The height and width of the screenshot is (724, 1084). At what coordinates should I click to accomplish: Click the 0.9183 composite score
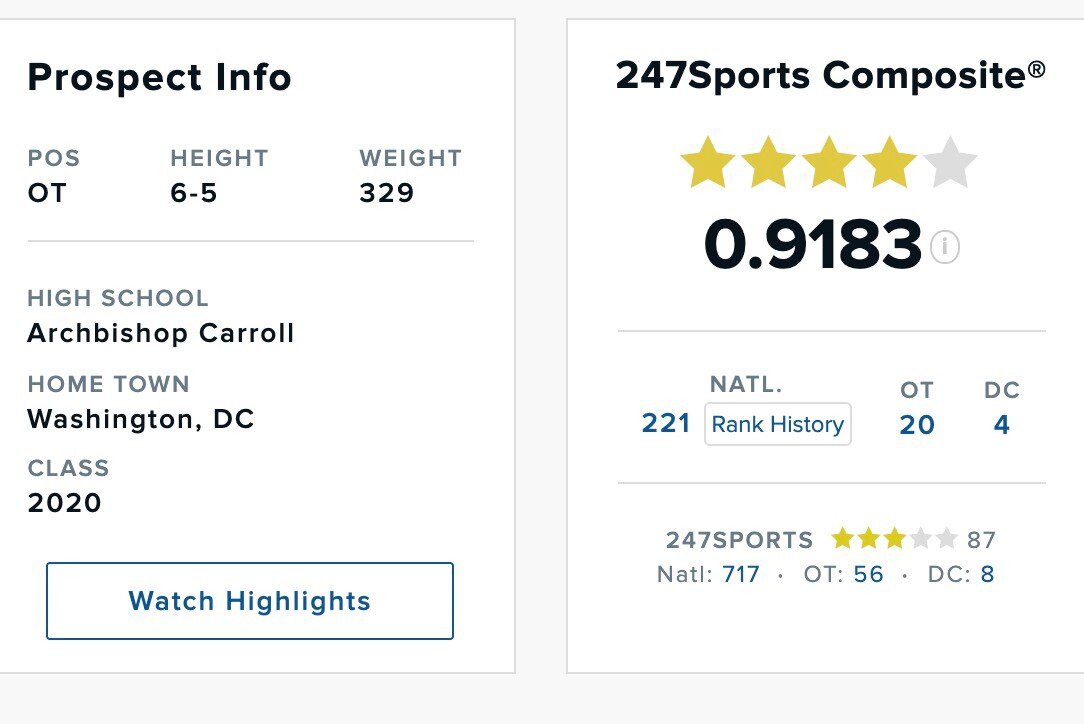812,246
